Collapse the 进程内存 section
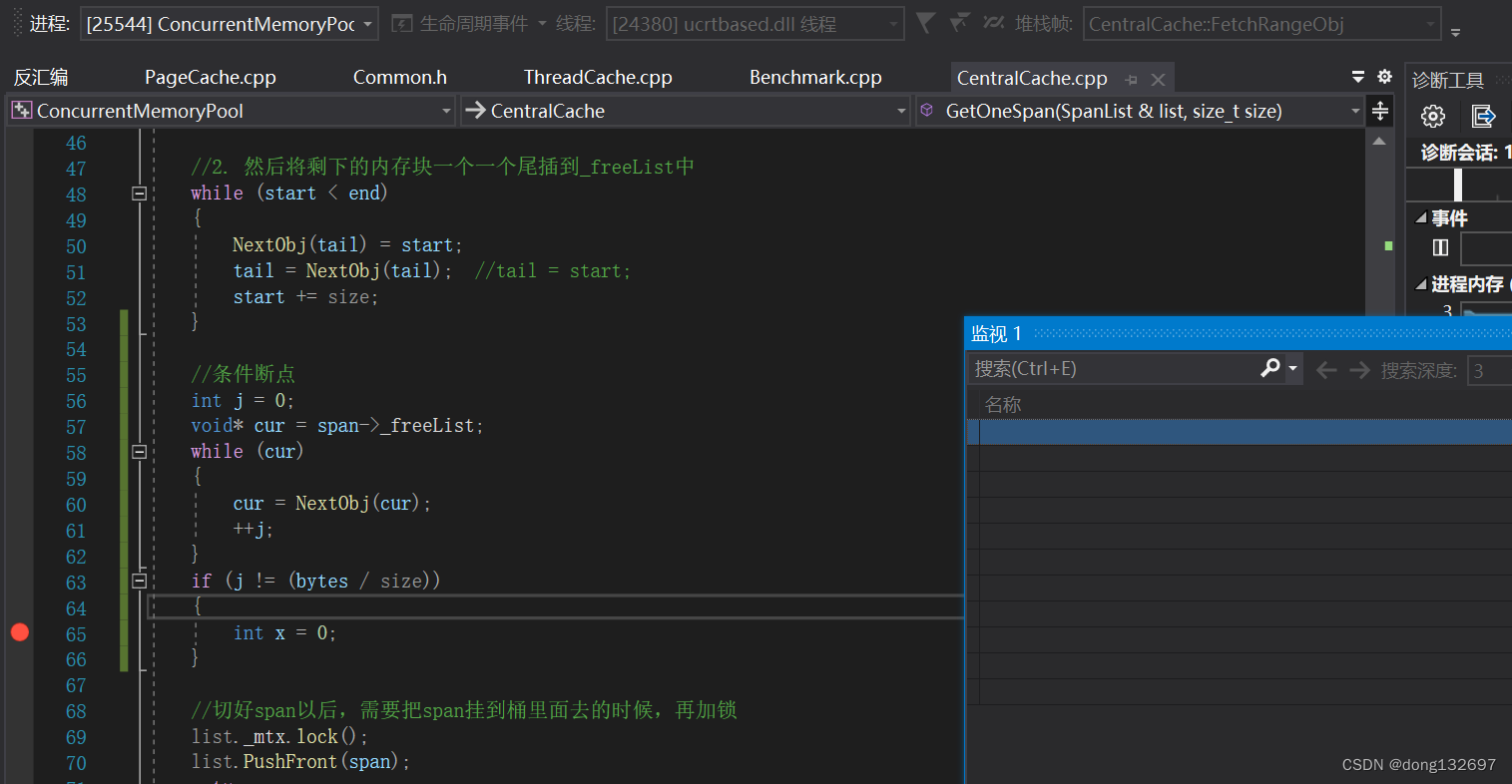 pos(1421,284)
